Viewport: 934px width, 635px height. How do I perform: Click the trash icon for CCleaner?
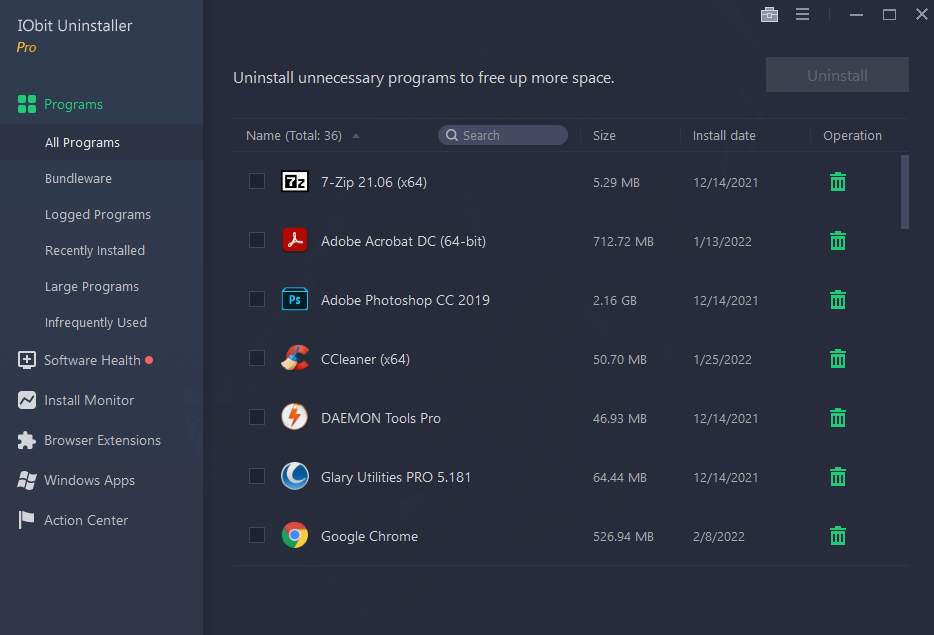point(838,359)
